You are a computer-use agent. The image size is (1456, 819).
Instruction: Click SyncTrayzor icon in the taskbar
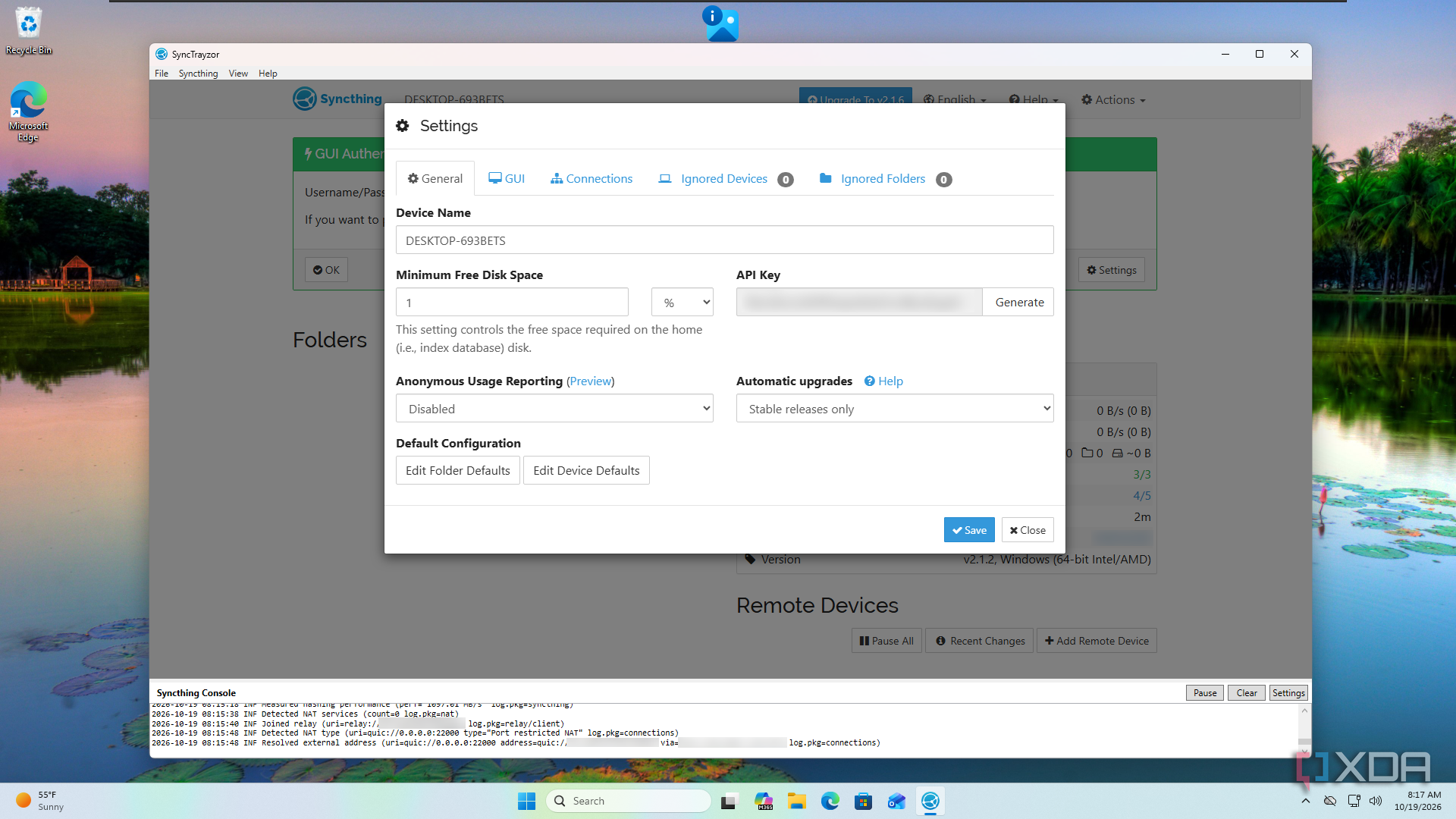coord(930,801)
